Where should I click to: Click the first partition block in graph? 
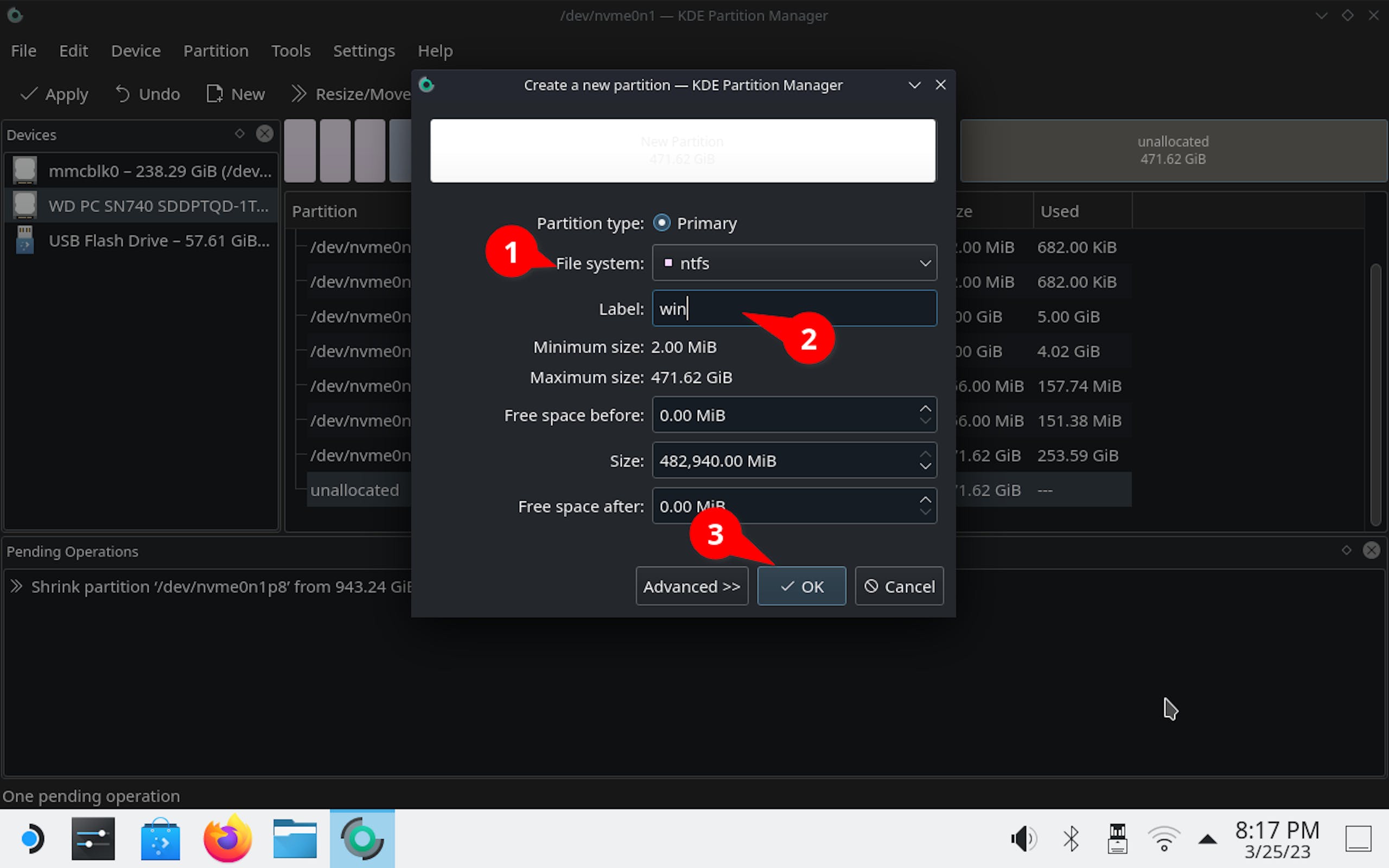point(300,150)
